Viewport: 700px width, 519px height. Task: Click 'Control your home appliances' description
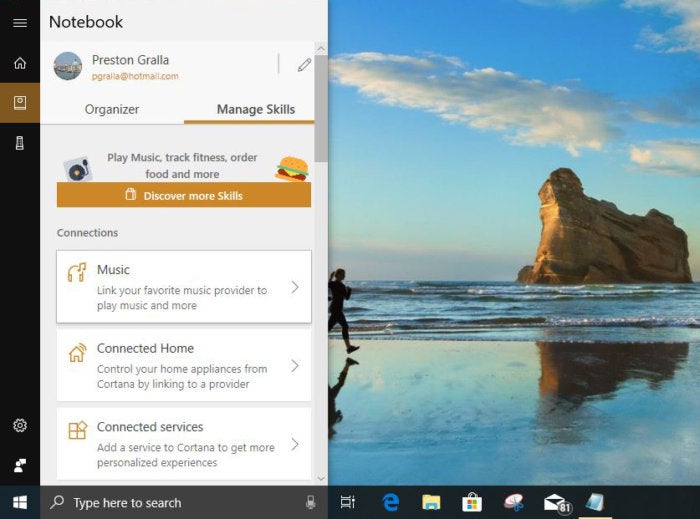pyautogui.click(x=182, y=376)
